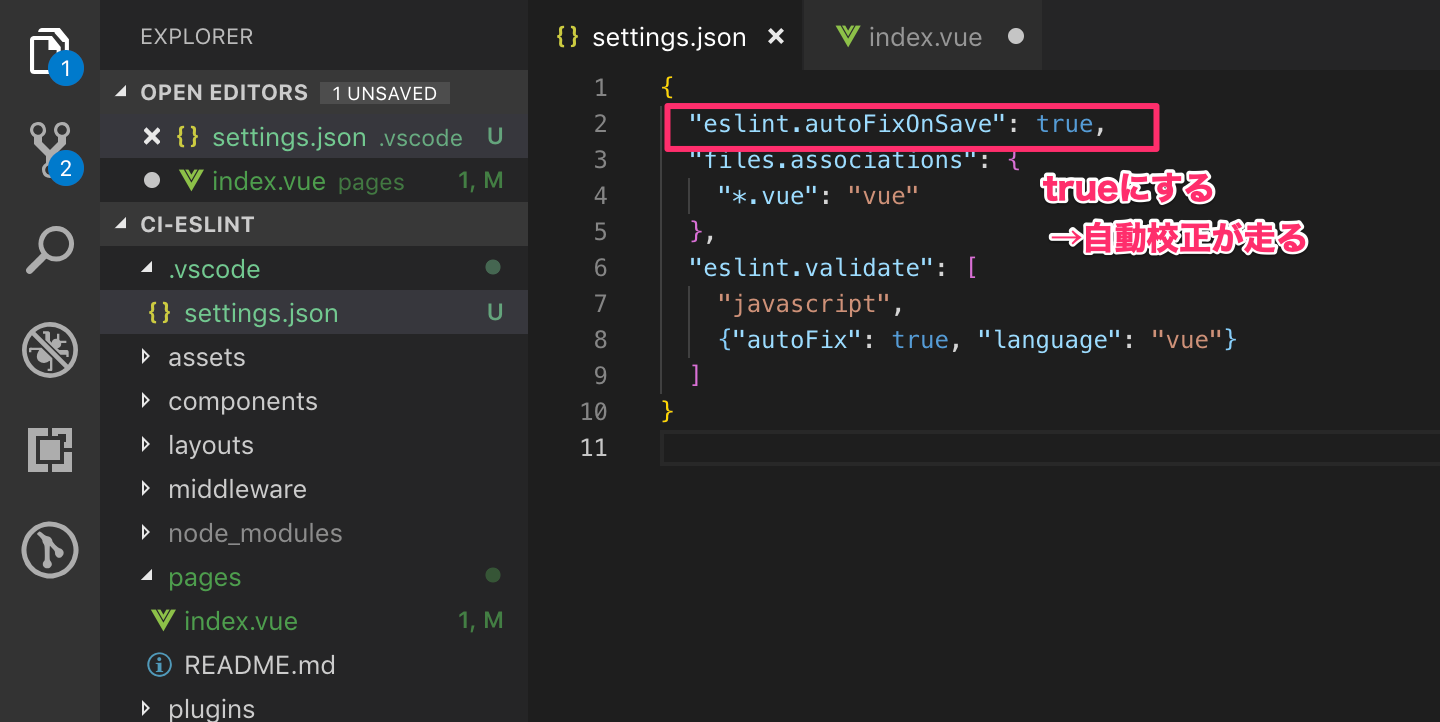Click unsaved dot on index.vue tab
This screenshot has height=722, width=1440.
point(1016,37)
